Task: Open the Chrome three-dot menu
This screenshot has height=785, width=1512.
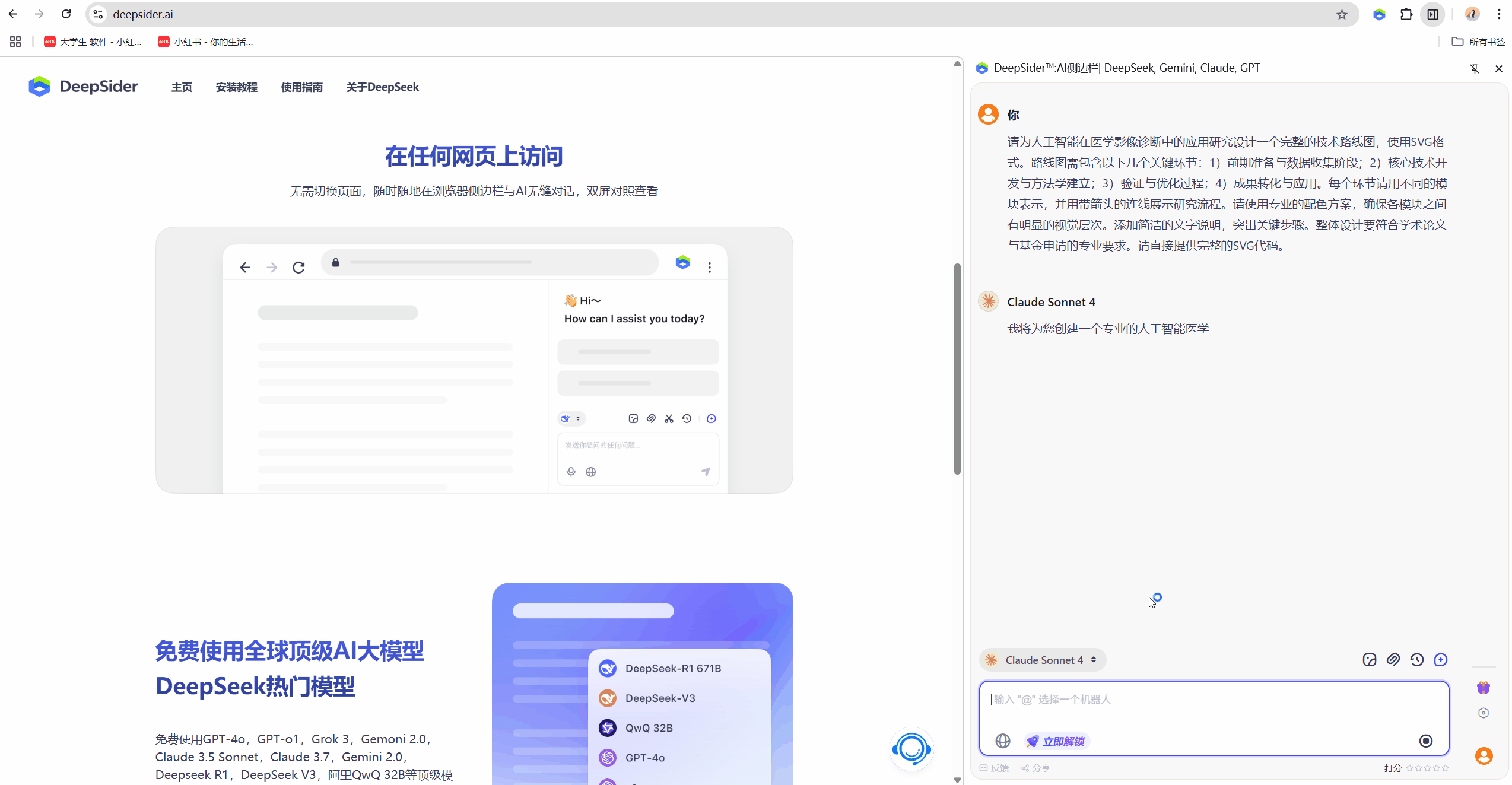Action: click(x=1499, y=14)
